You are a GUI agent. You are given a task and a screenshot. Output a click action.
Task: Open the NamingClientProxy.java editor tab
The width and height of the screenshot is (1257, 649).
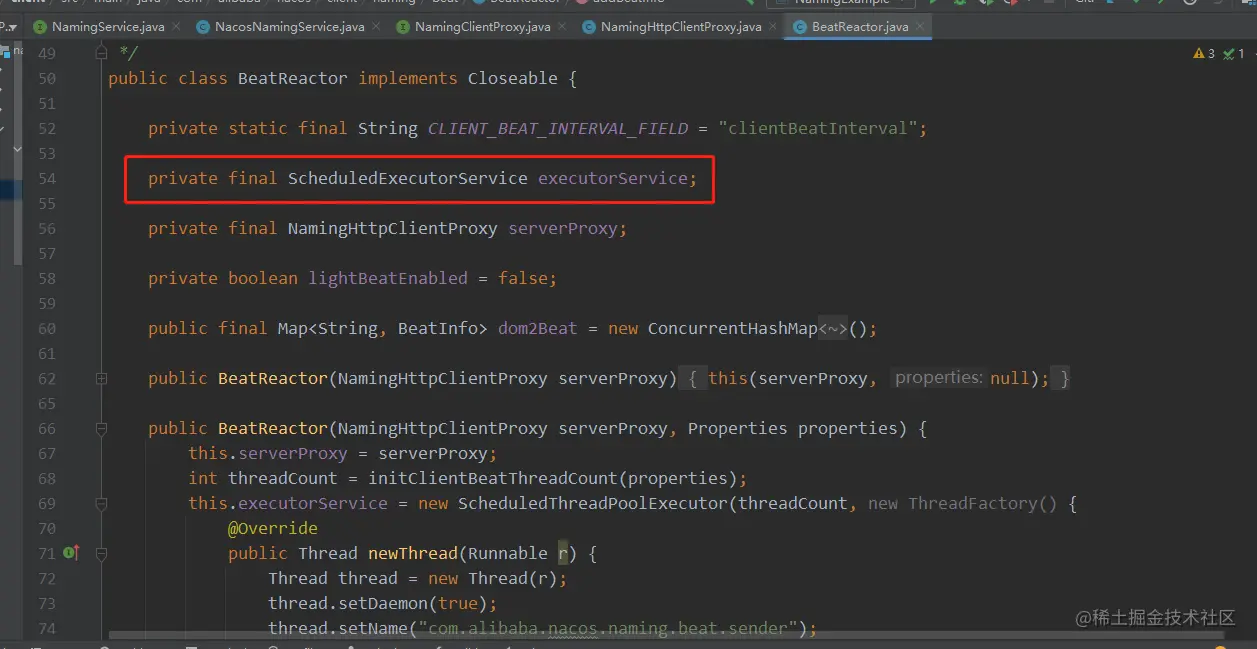pos(482,27)
